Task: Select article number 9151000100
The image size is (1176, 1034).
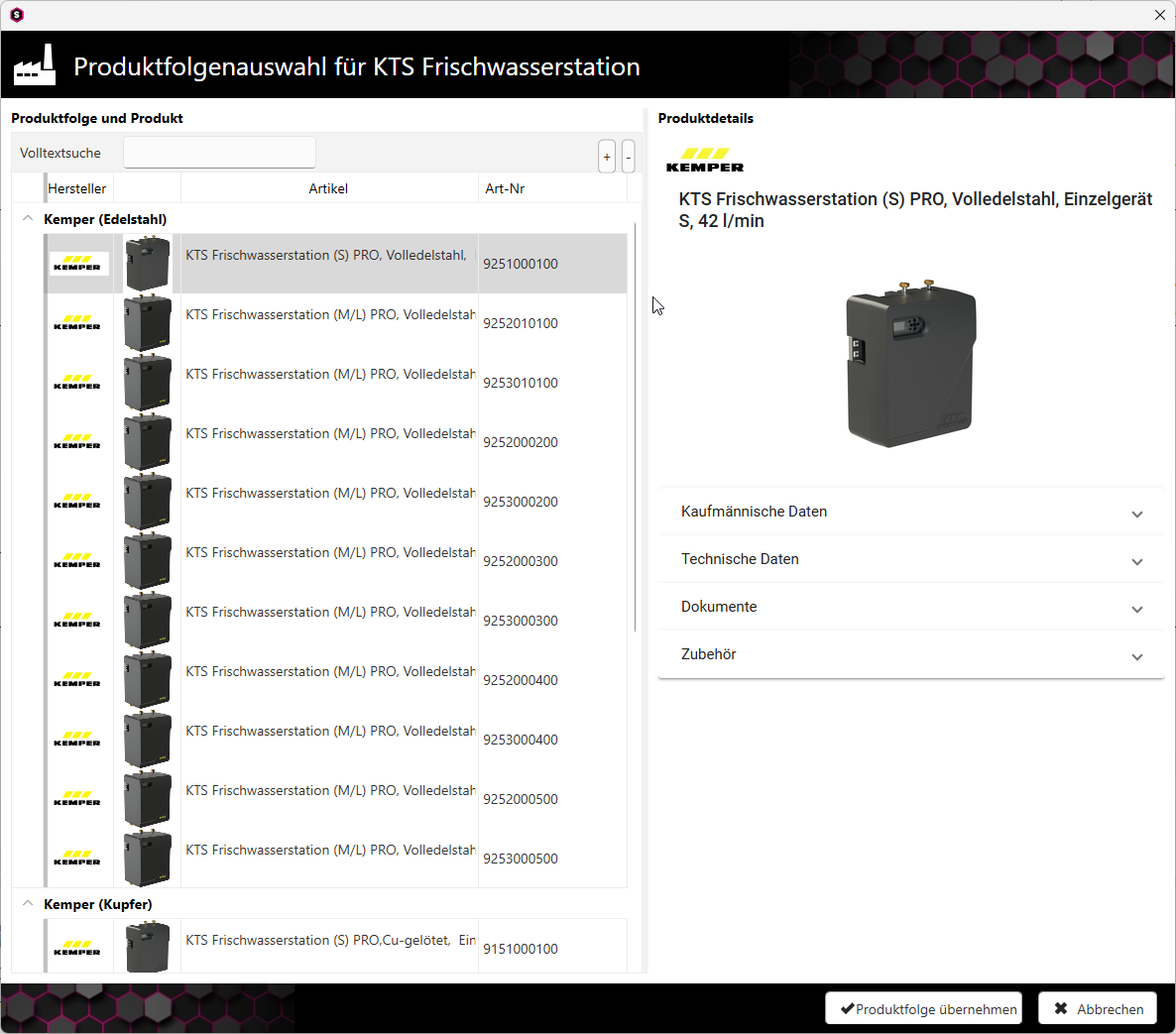Action: click(521, 949)
